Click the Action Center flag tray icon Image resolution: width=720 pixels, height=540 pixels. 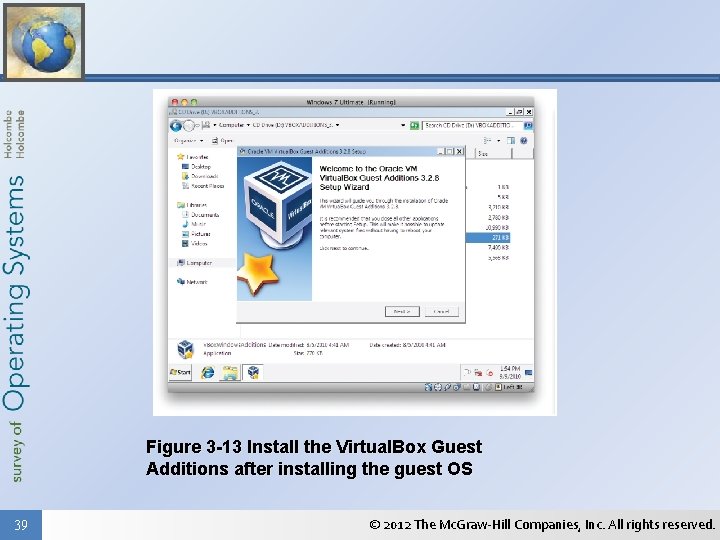coord(467,372)
